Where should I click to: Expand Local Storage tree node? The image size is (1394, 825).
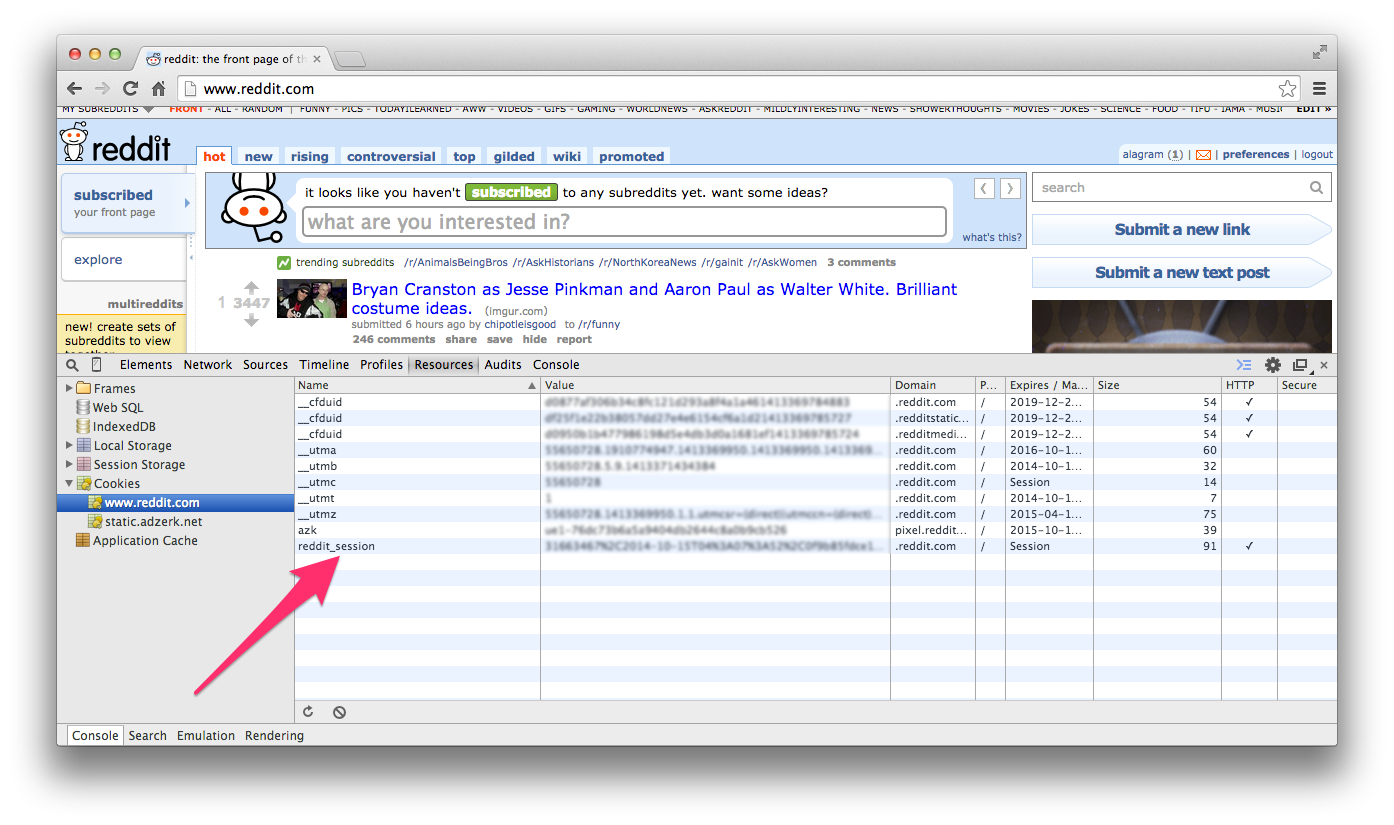click(69, 445)
